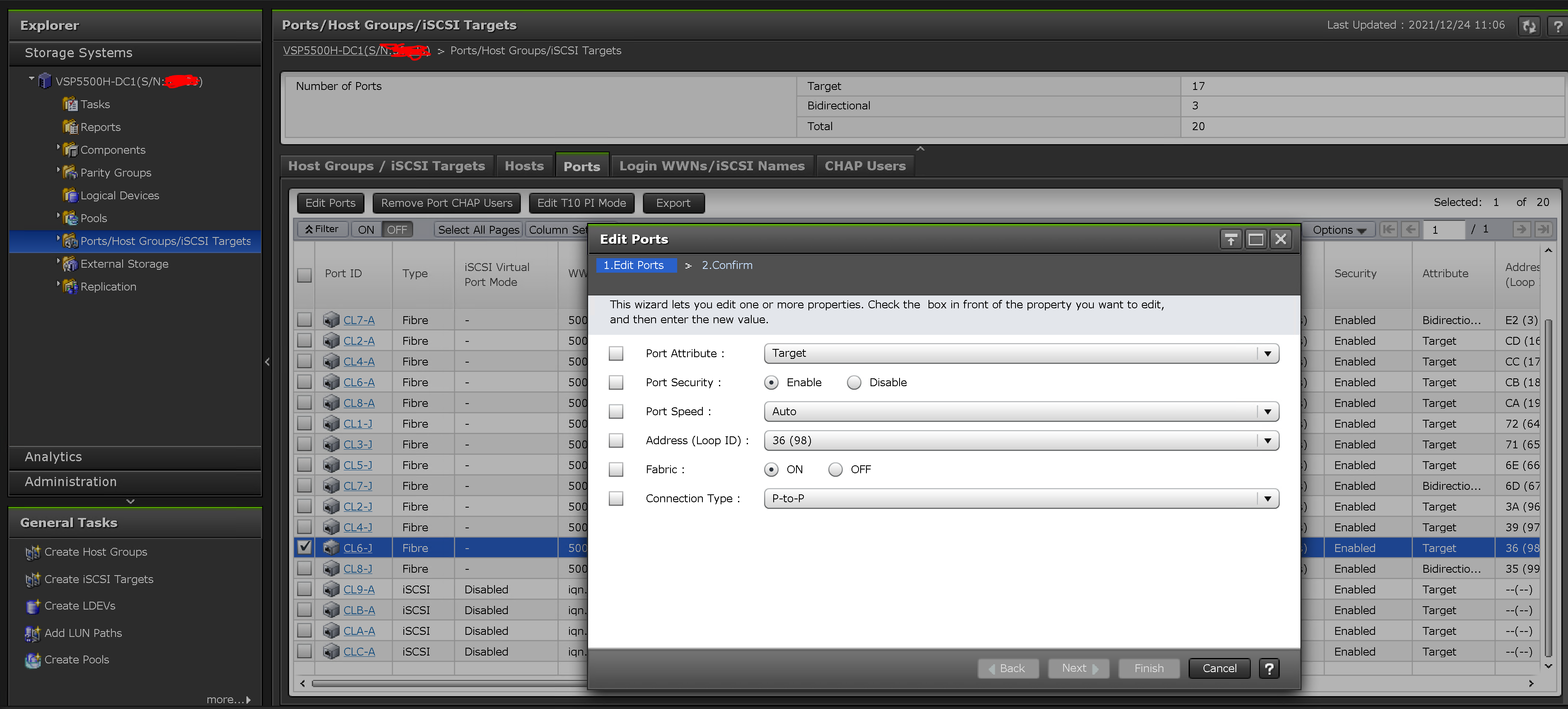1568x709 pixels.
Task: Click the Export button
Action: (x=673, y=203)
